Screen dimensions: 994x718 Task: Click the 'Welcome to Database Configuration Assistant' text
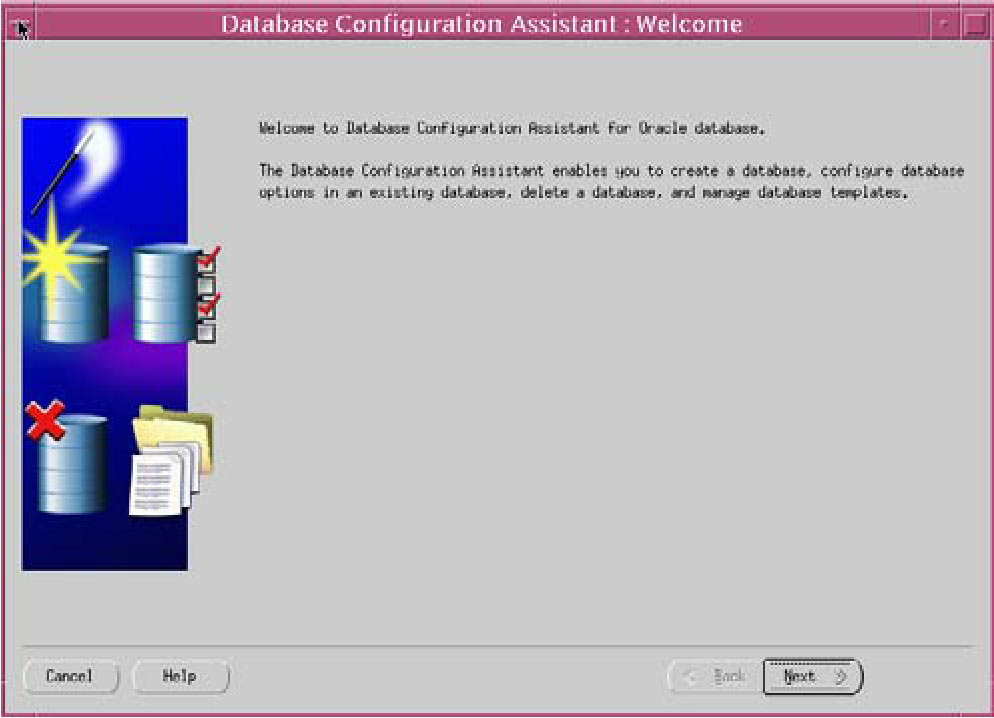[x=512, y=129]
